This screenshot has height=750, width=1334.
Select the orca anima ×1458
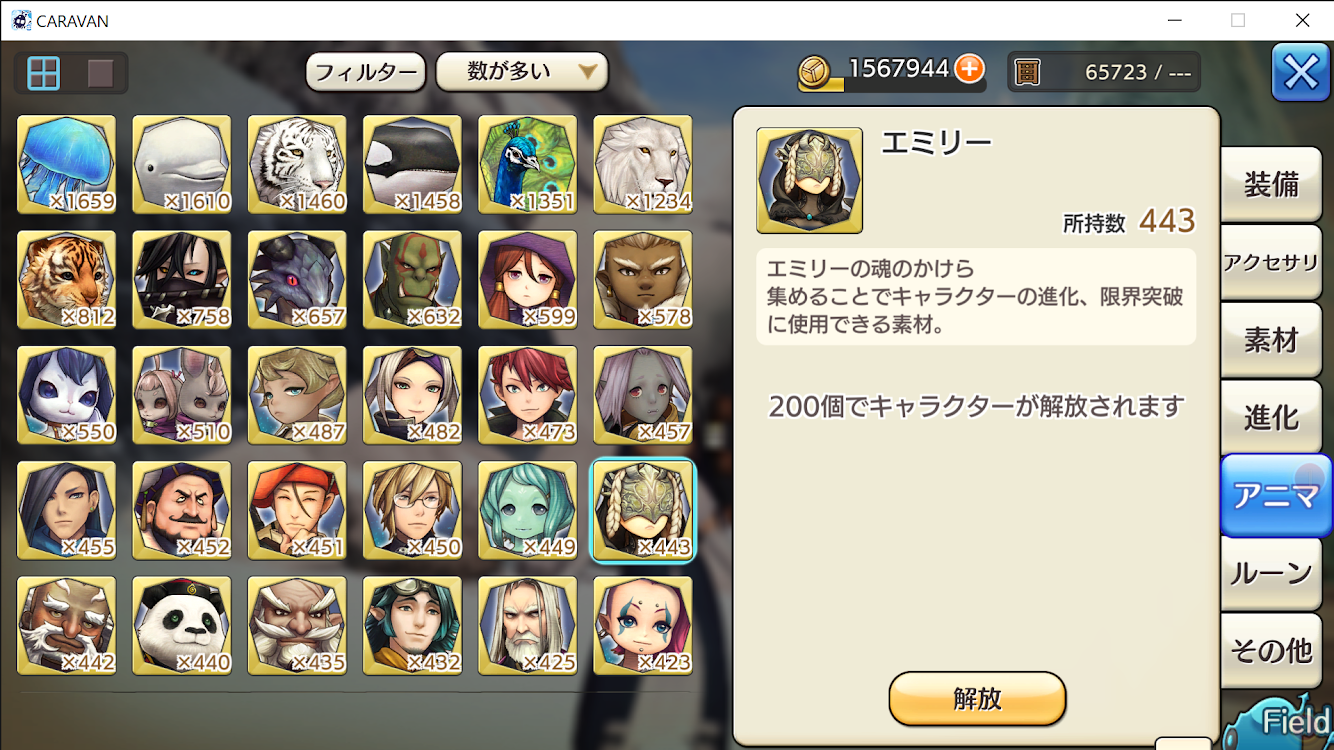point(412,165)
